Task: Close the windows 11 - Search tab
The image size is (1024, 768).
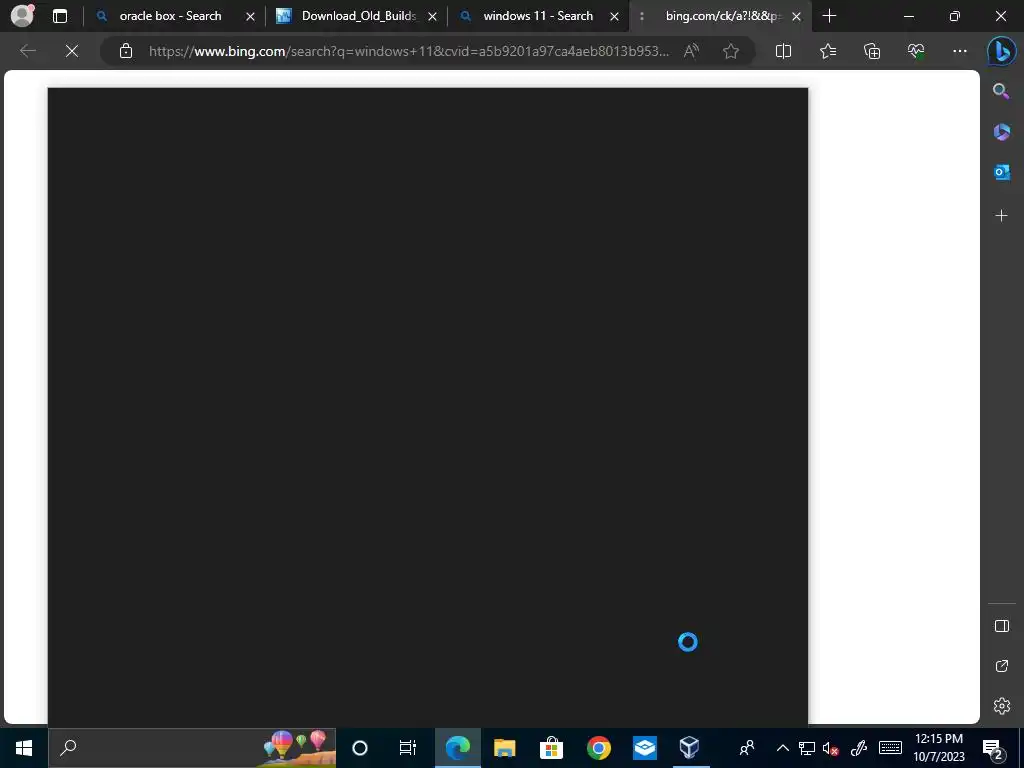Action: click(615, 16)
